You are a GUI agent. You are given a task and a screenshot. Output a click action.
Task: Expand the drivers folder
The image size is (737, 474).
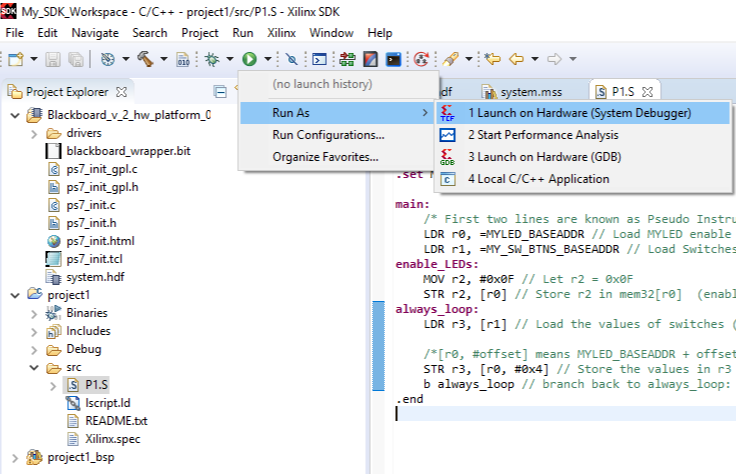click(34, 134)
